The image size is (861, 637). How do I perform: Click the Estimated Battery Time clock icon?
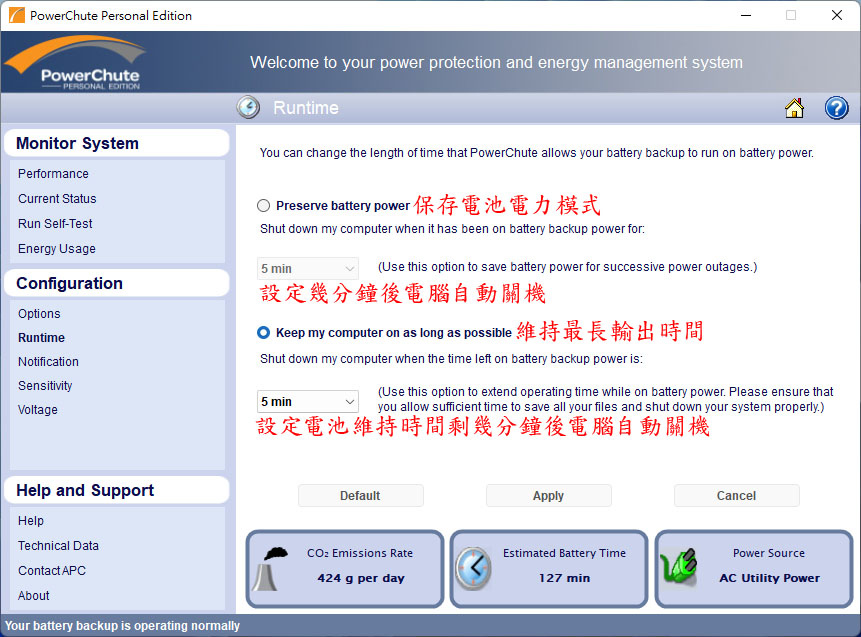(473, 568)
